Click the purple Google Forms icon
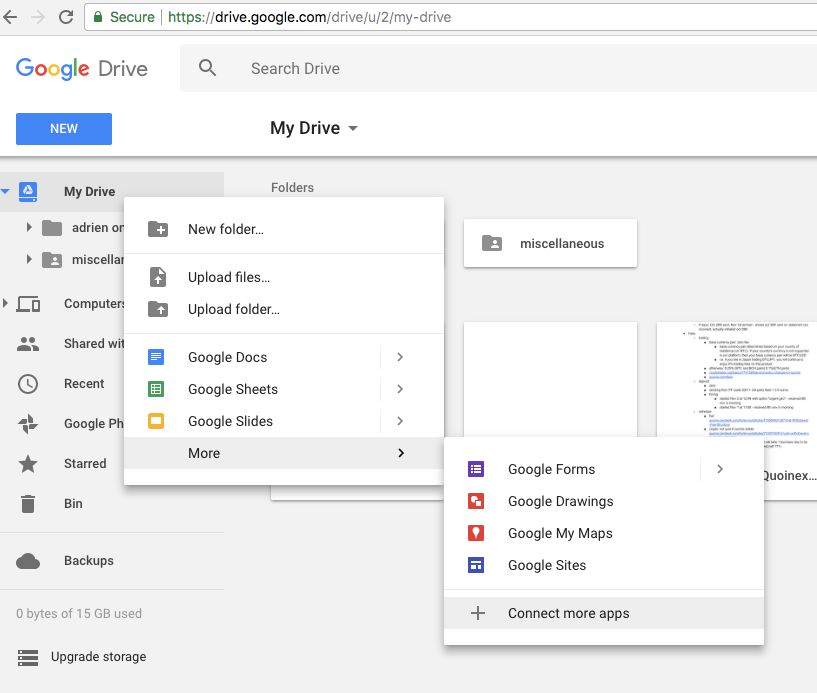Image resolution: width=817 pixels, height=693 pixels. click(476, 469)
